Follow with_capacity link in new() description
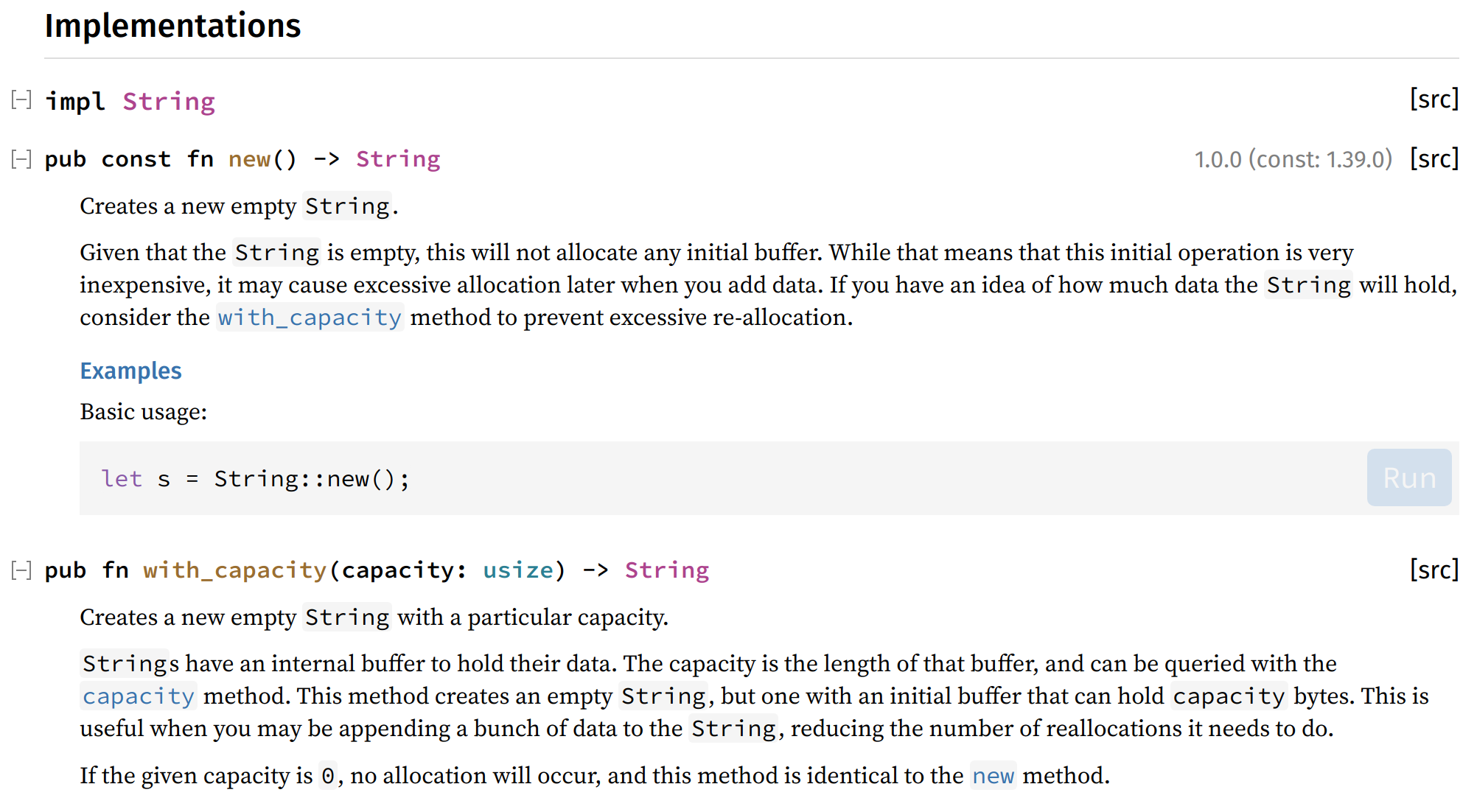This screenshot has height=812, width=1477. point(310,318)
